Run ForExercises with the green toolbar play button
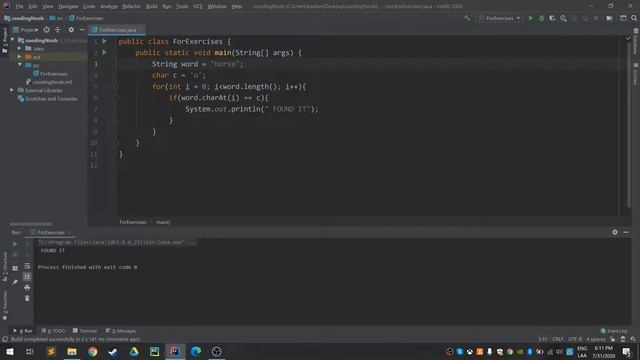Viewport: 640px width, 360px height. [x=531, y=18]
